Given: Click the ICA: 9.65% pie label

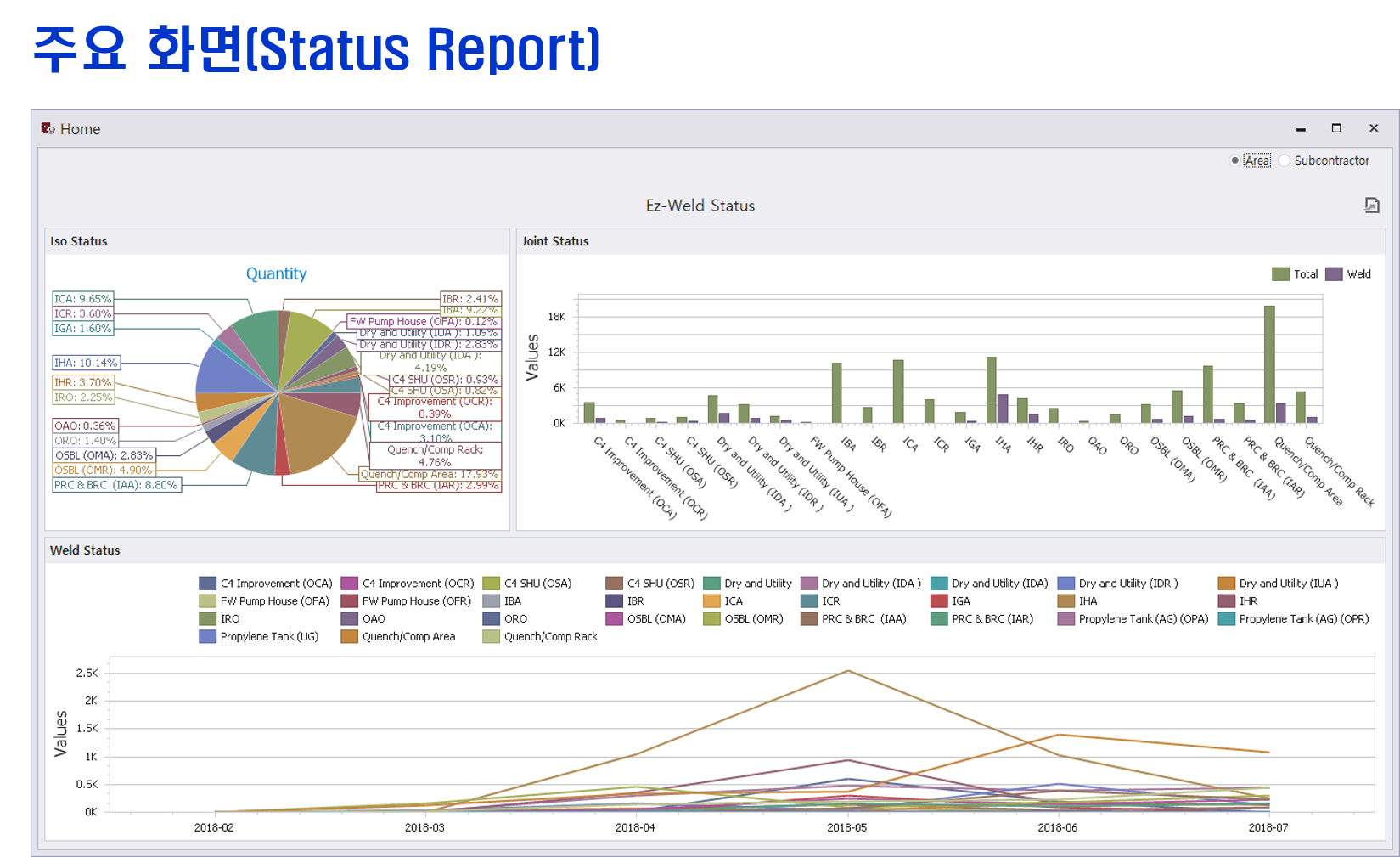Looking at the screenshot, I should coord(82,299).
